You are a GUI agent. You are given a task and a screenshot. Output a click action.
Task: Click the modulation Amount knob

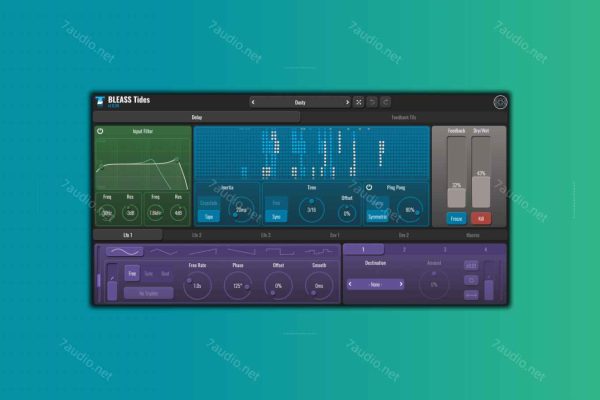coord(434,285)
